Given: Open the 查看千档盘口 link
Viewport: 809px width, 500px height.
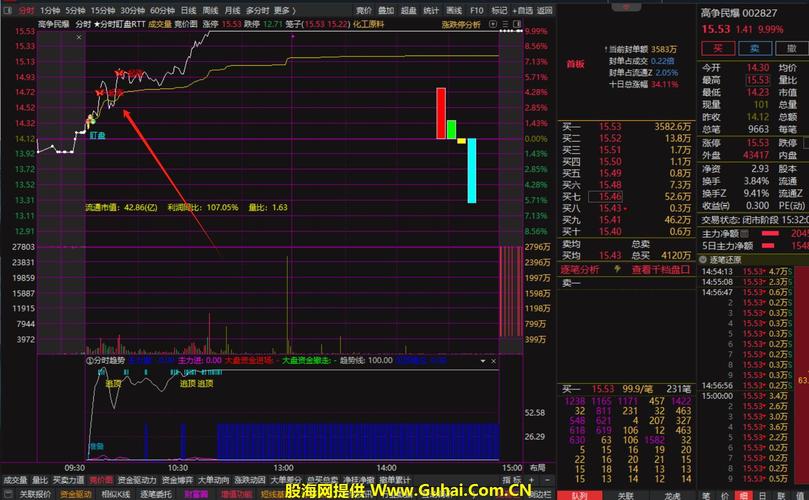Looking at the screenshot, I should (x=660, y=269).
